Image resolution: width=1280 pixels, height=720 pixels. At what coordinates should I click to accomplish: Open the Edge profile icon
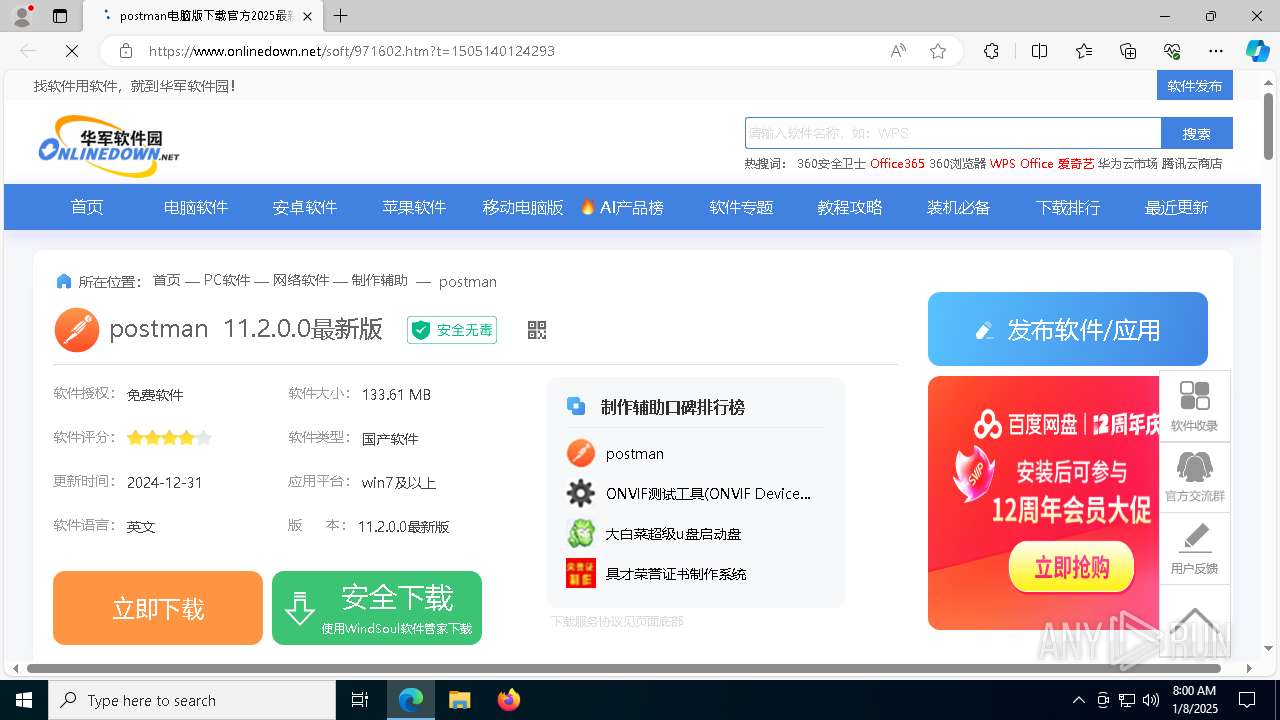point(22,16)
